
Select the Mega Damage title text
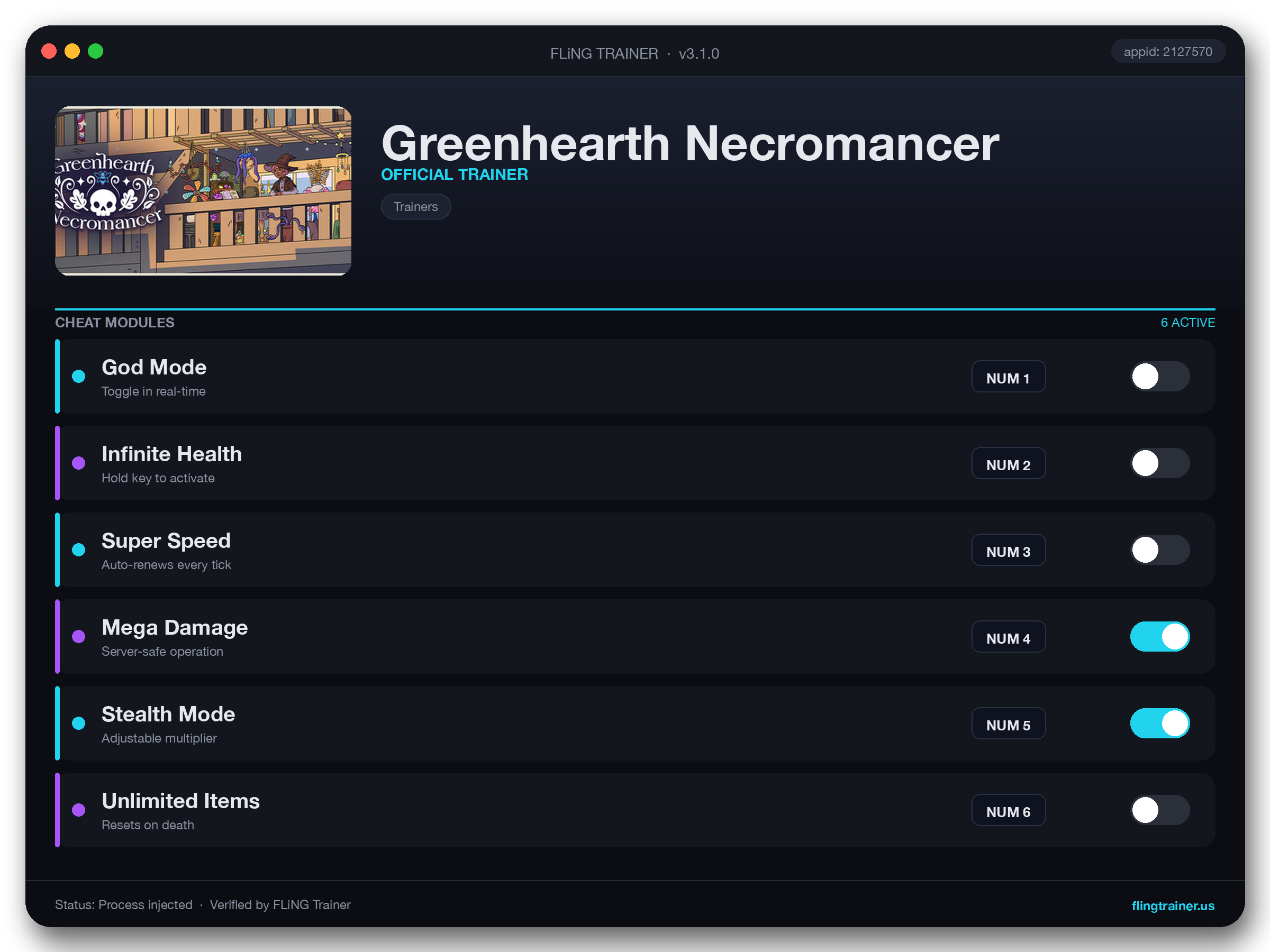(175, 627)
